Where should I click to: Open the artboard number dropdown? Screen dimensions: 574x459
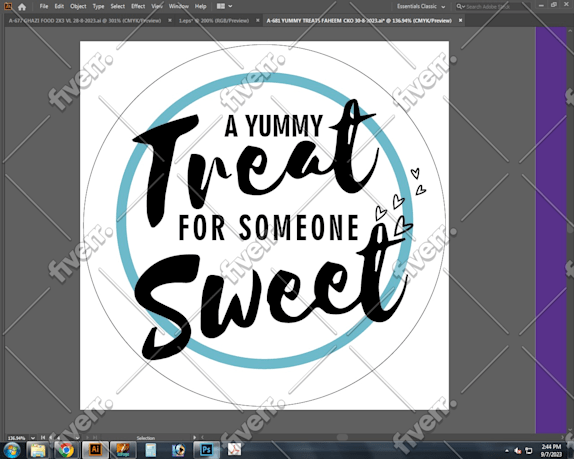(x=77, y=437)
